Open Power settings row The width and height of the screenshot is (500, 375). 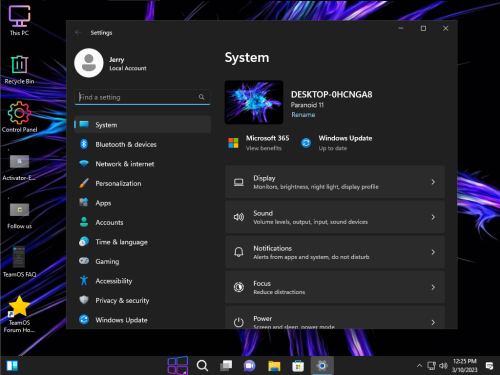335,318
